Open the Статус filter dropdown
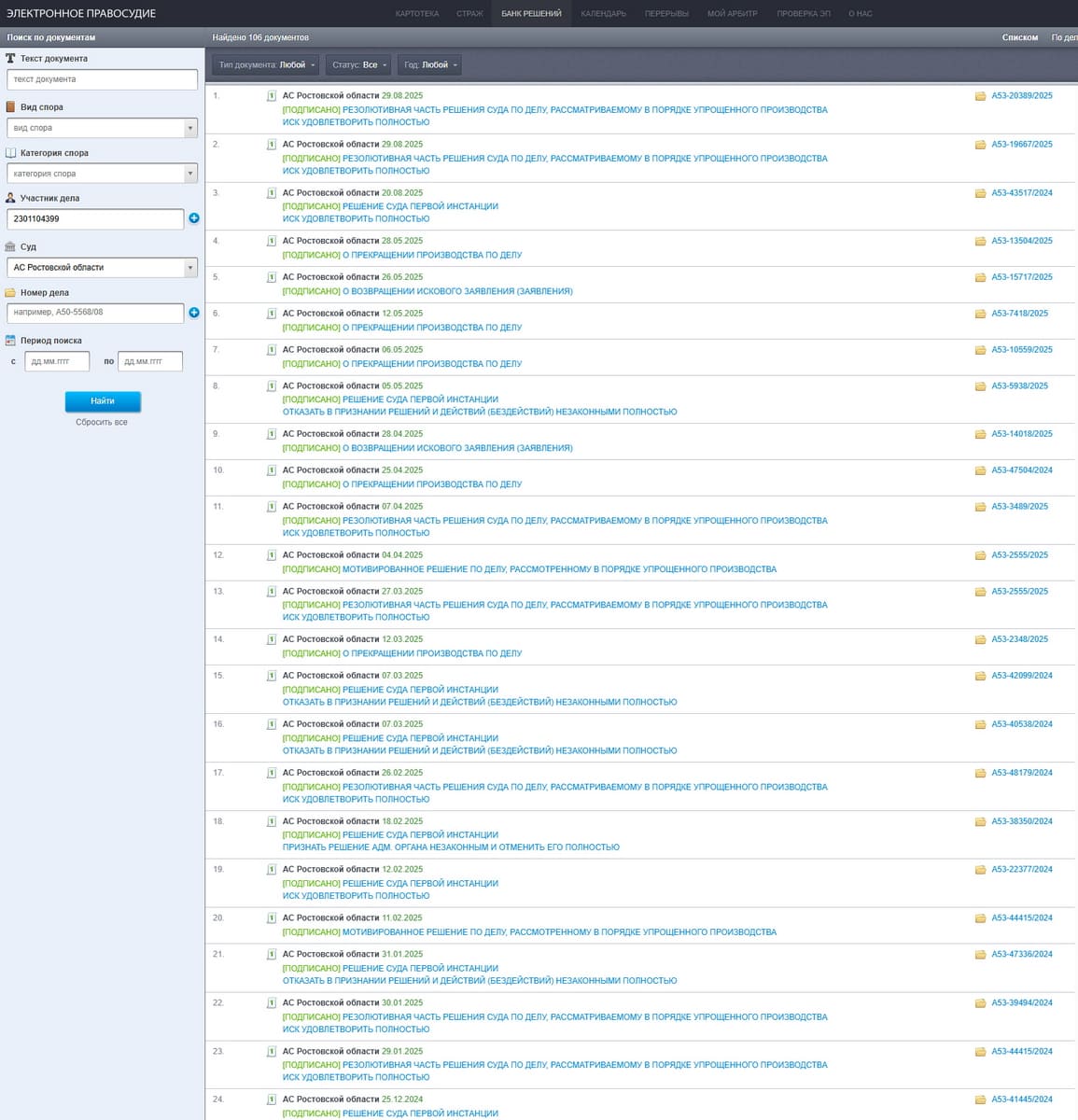This screenshot has height=1120, width=1078. pos(358,65)
